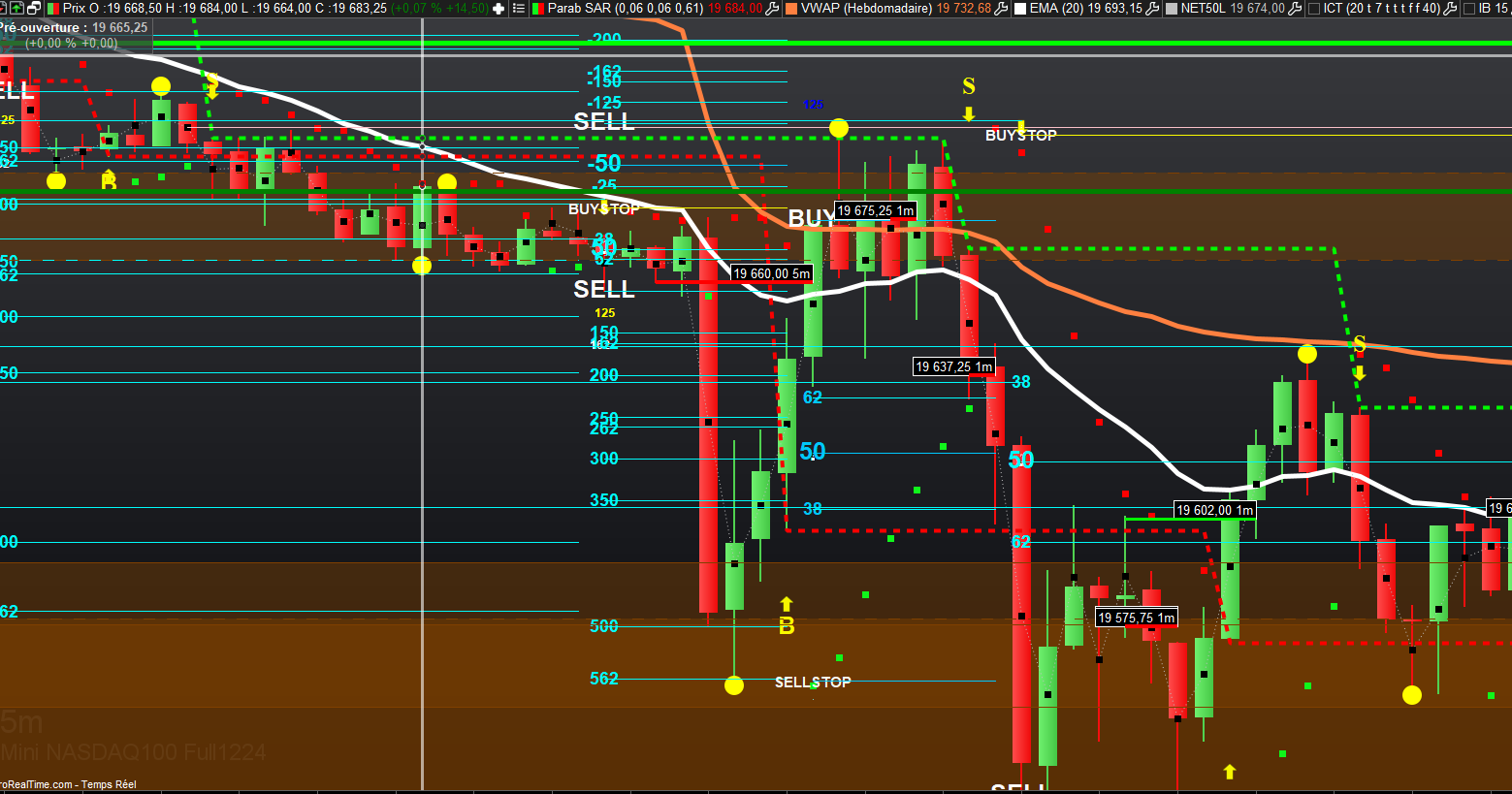The width and height of the screenshot is (1512, 794).
Task: Click the white EMA (20) color swatch
Action: 1019,8
